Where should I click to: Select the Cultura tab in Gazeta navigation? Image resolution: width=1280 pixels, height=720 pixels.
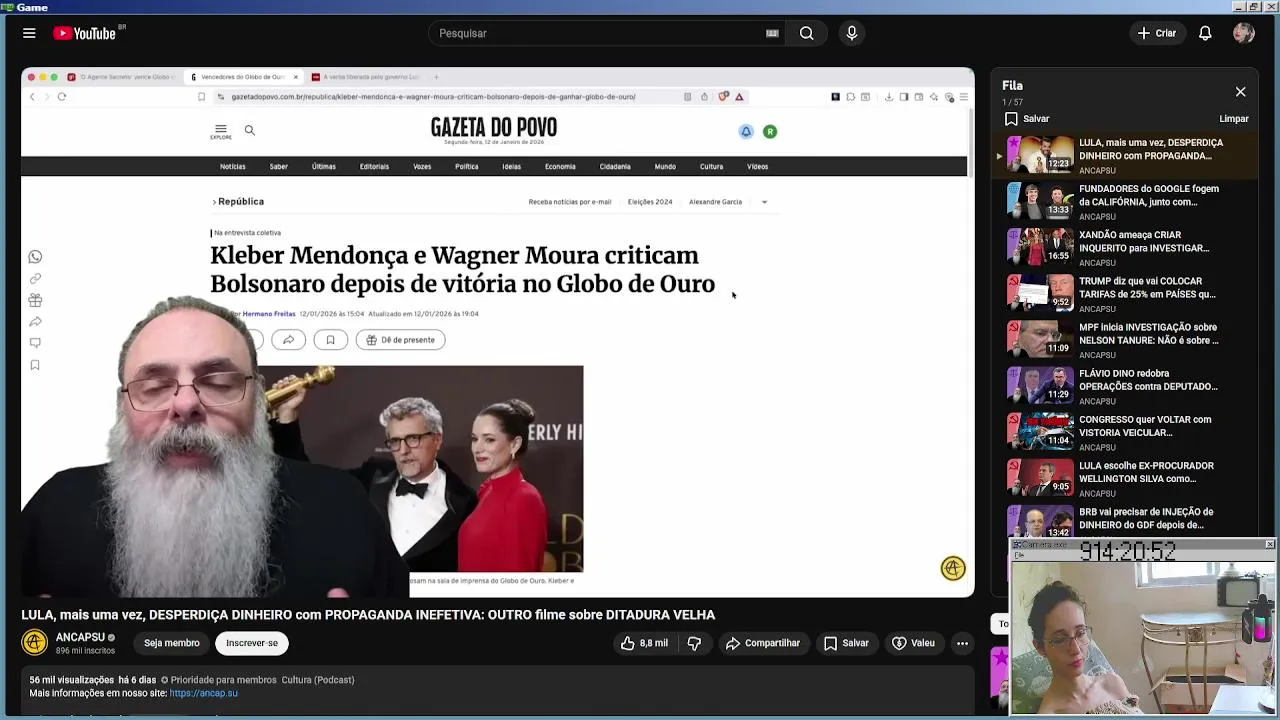(711, 167)
